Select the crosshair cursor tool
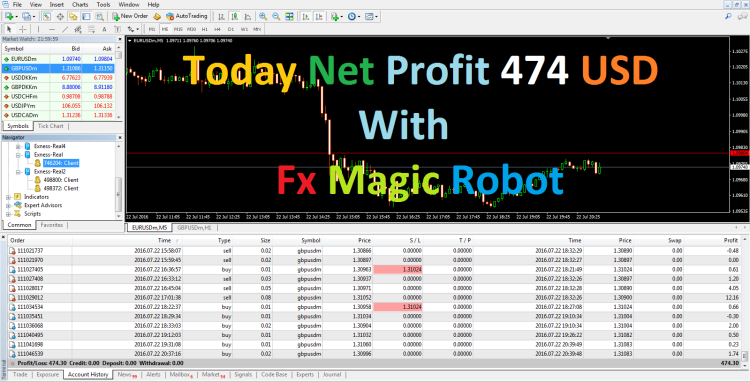Viewport: 750px width, 382px height. [x=22, y=29]
